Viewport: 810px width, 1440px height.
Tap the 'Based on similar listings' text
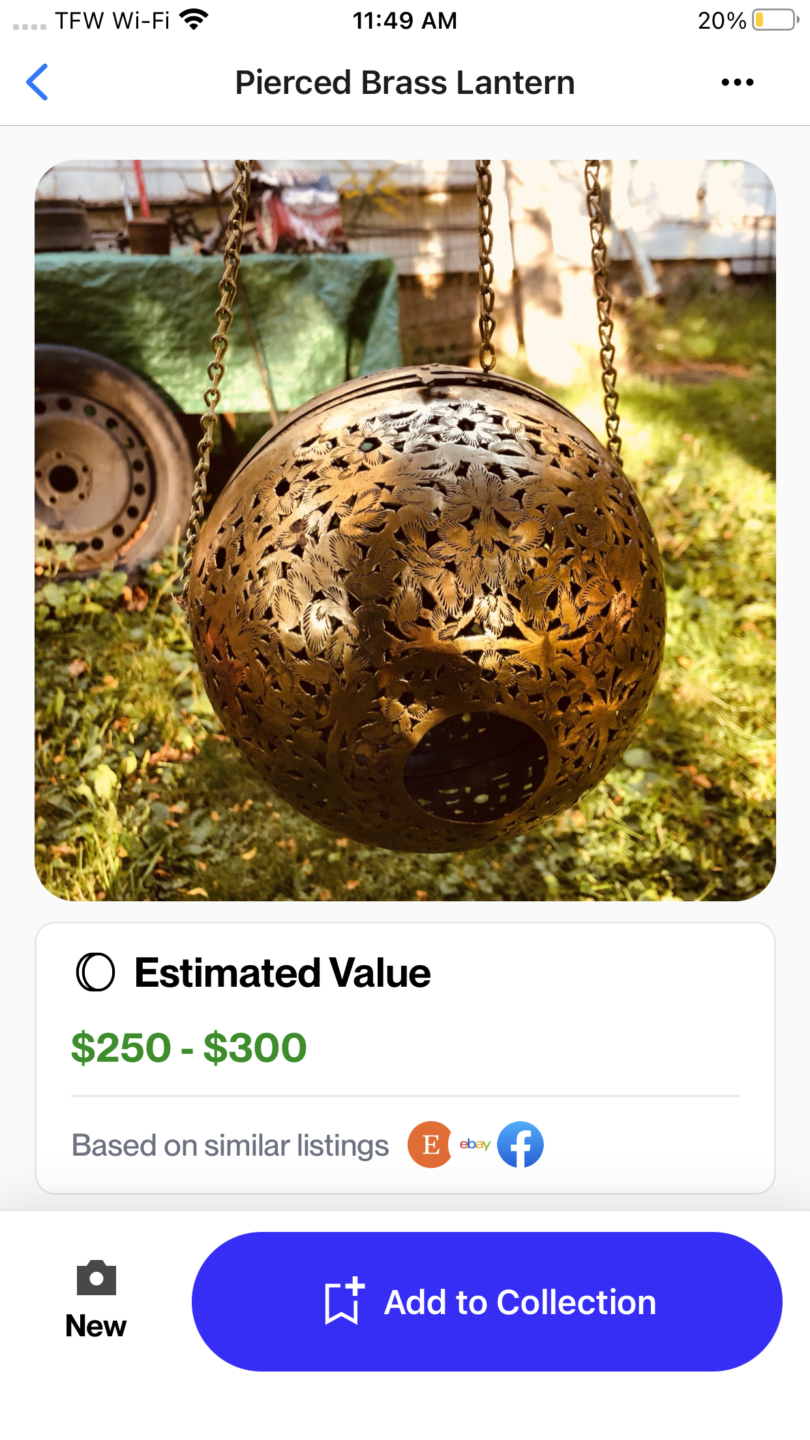[x=230, y=1145]
